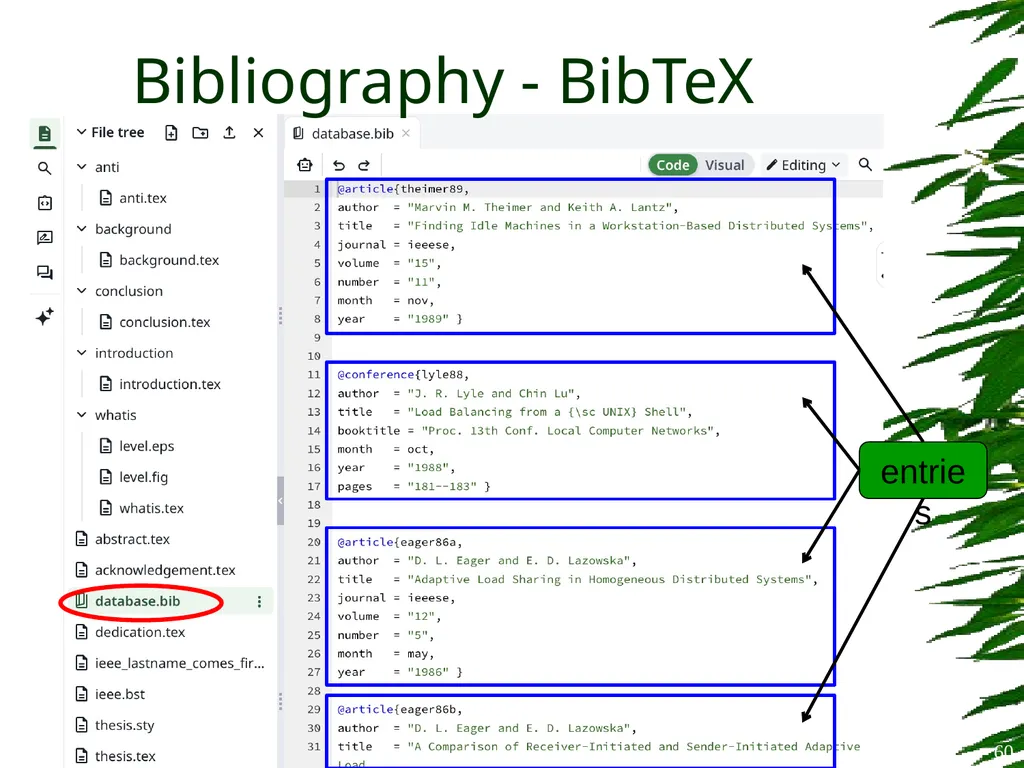
Task: Click the level.eps file icon
Action: pyautogui.click(x=106, y=446)
